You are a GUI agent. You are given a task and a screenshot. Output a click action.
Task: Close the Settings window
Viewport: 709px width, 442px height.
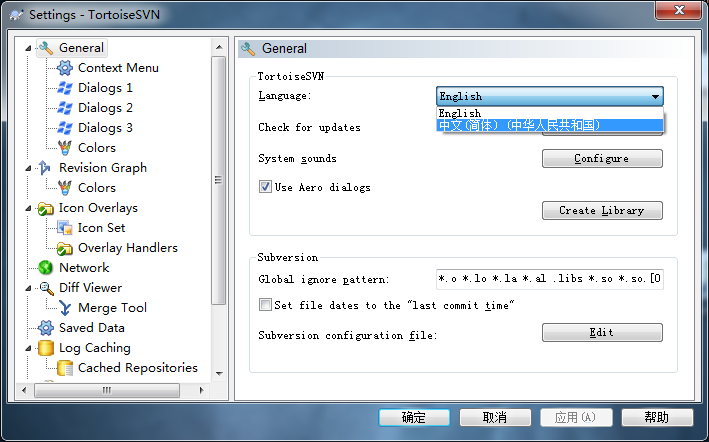pyautogui.click(x=678, y=10)
